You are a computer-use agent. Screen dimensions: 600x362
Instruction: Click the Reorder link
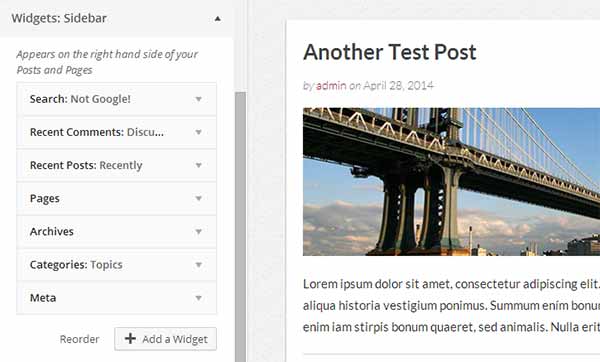click(79, 339)
